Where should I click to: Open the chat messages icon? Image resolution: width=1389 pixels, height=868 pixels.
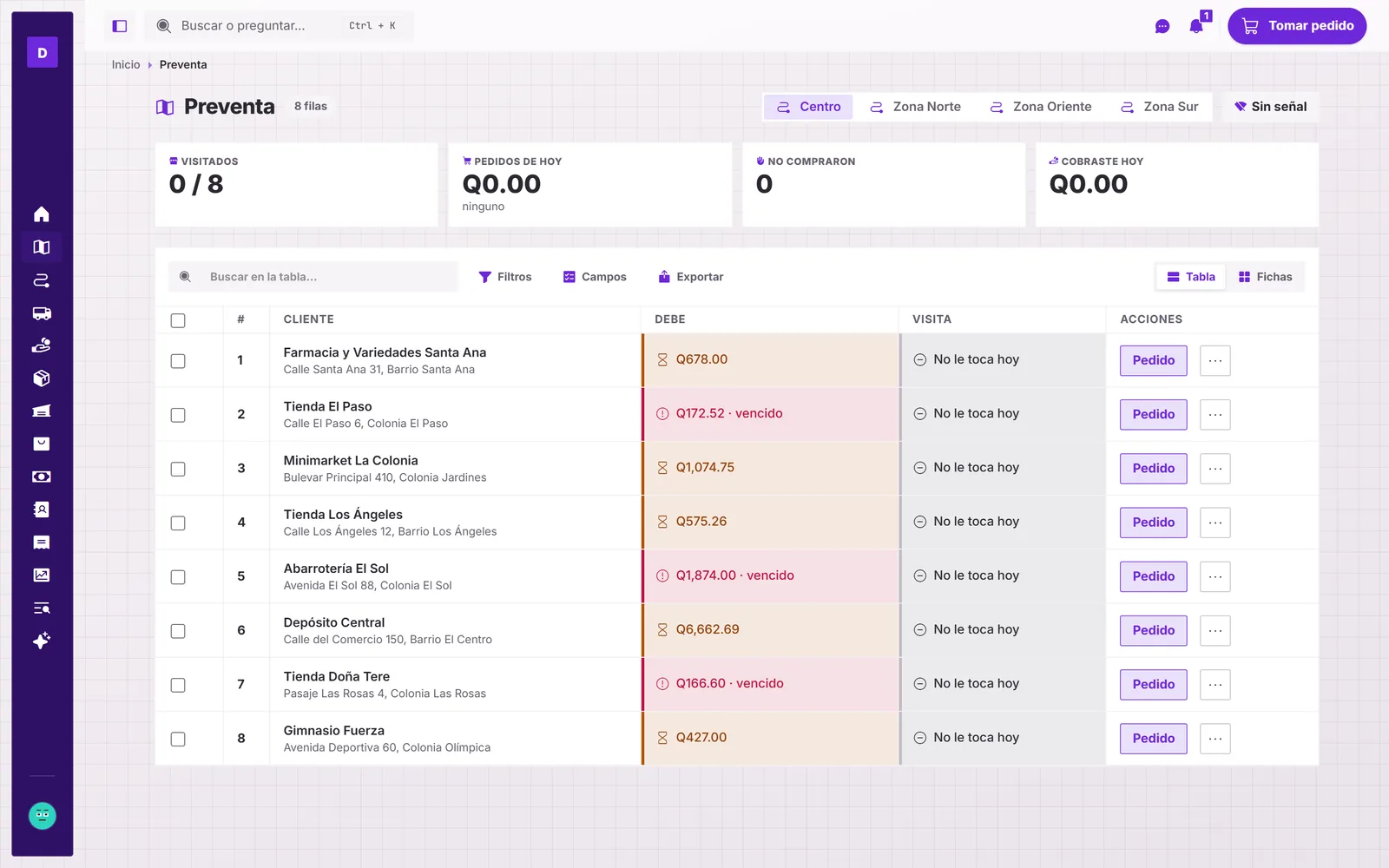pyautogui.click(x=1162, y=26)
